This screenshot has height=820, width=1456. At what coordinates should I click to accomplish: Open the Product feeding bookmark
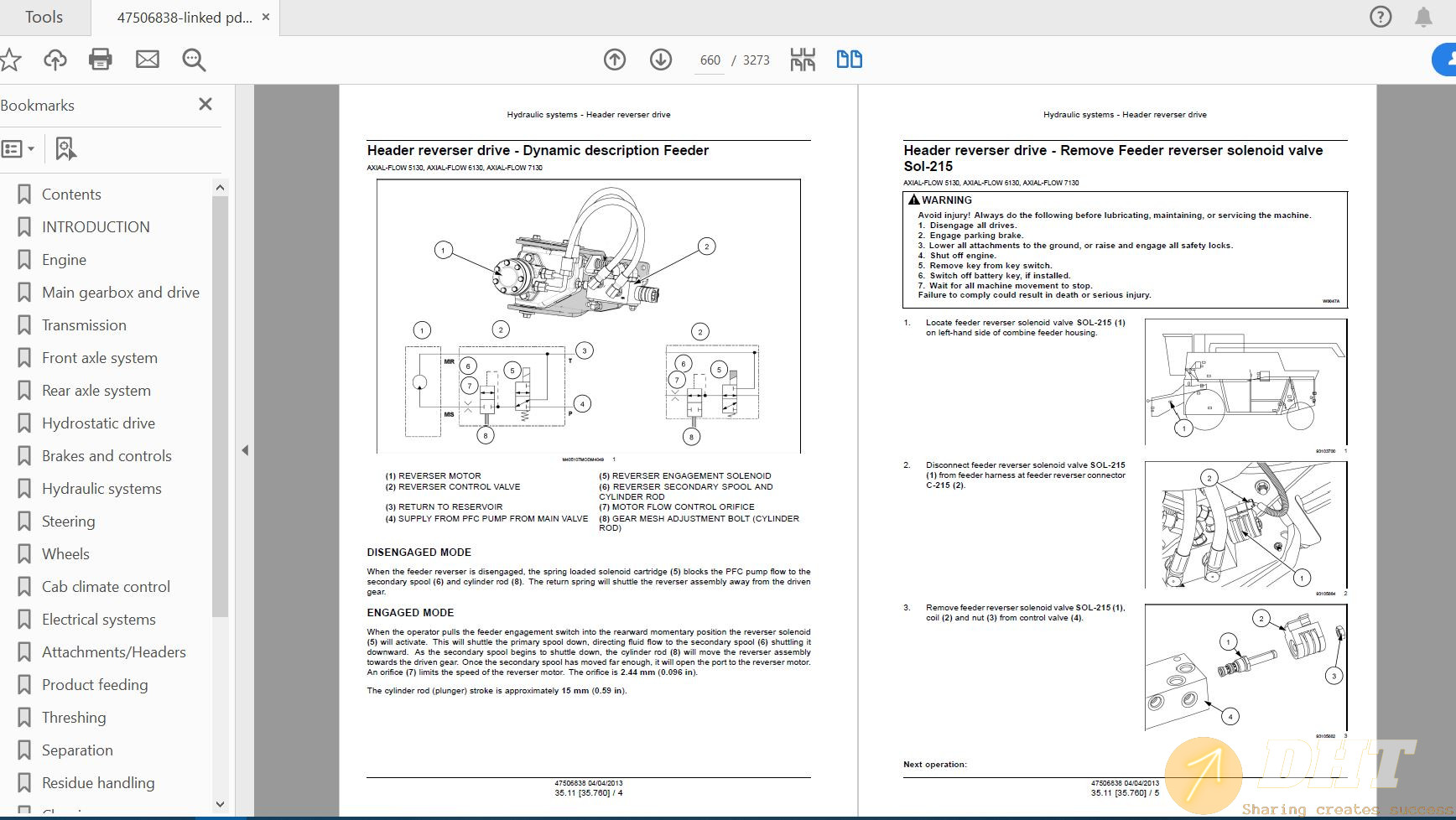95,685
